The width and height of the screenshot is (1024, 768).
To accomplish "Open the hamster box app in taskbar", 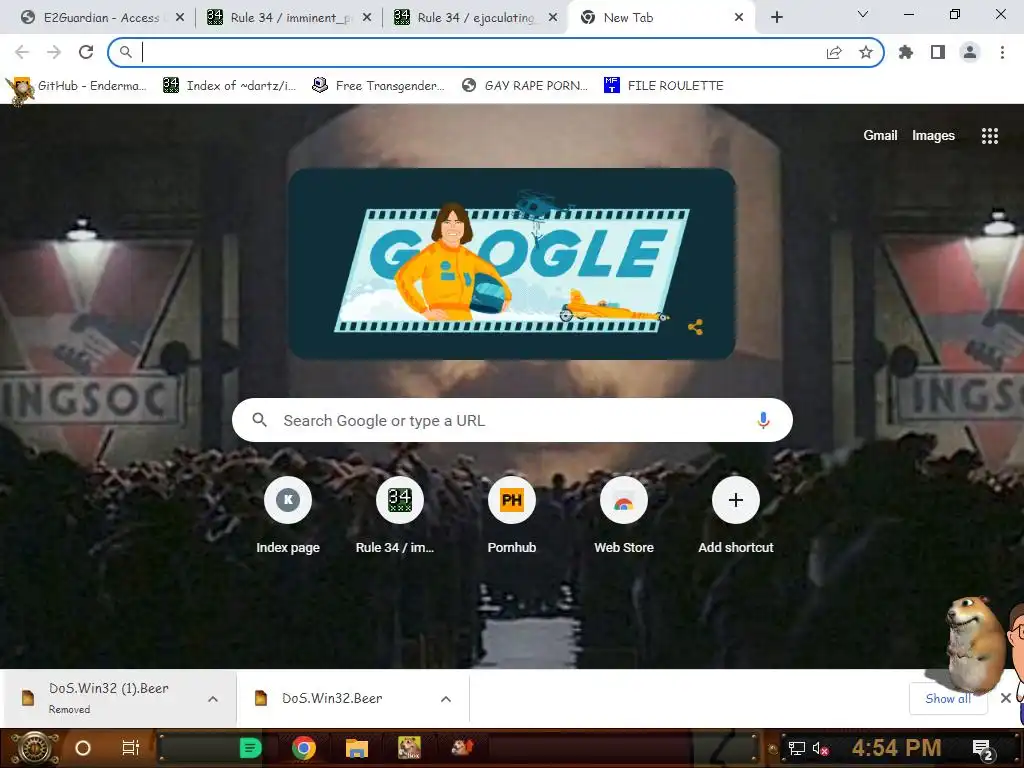I will pyautogui.click(x=409, y=748).
